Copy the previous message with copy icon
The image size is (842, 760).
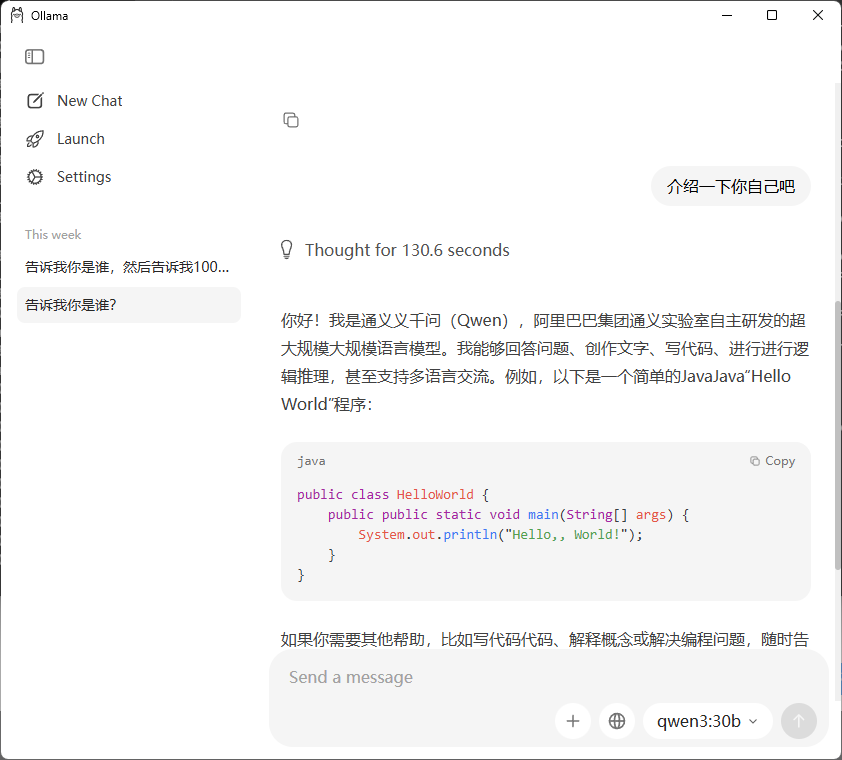point(291,120)
